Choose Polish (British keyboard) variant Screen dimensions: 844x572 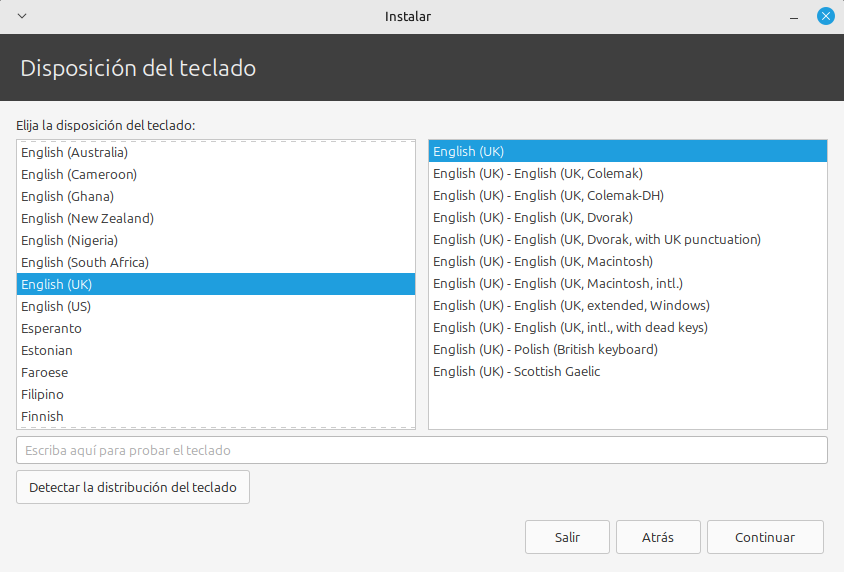pyautogui.click(x=628, y=350)
